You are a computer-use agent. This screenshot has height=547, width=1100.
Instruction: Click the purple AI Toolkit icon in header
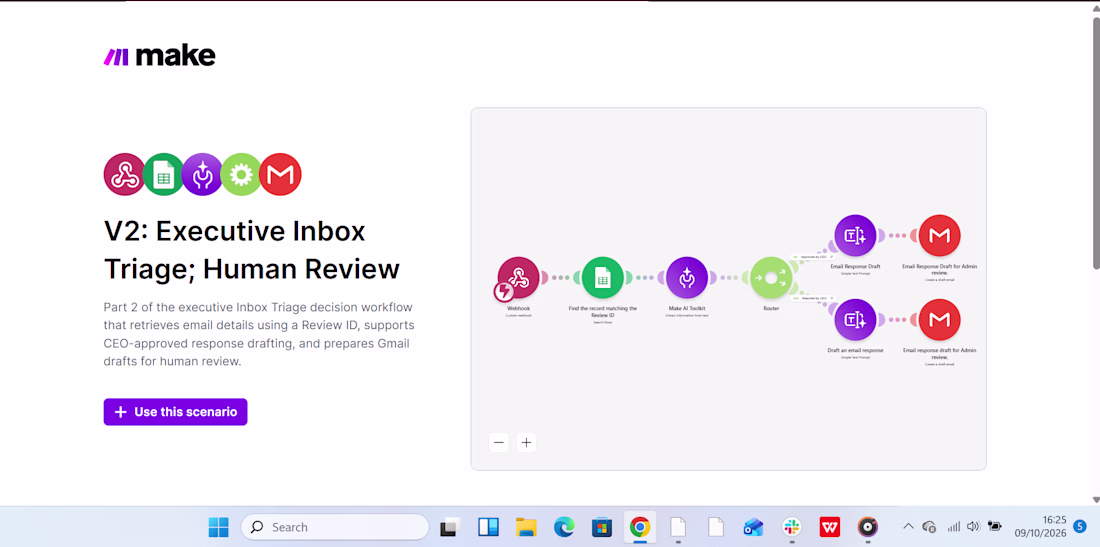pos(202,174)
